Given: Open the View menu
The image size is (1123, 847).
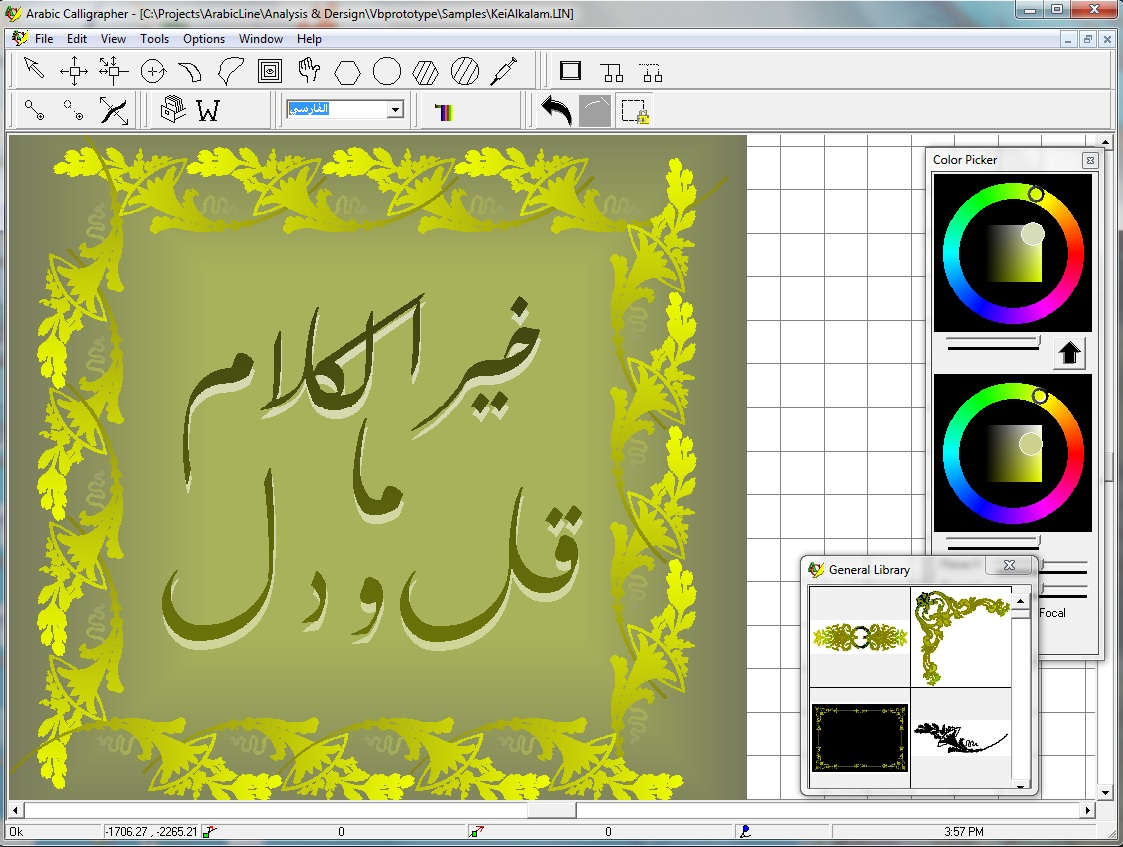Looking at the screenshot, I should point(113,39).
